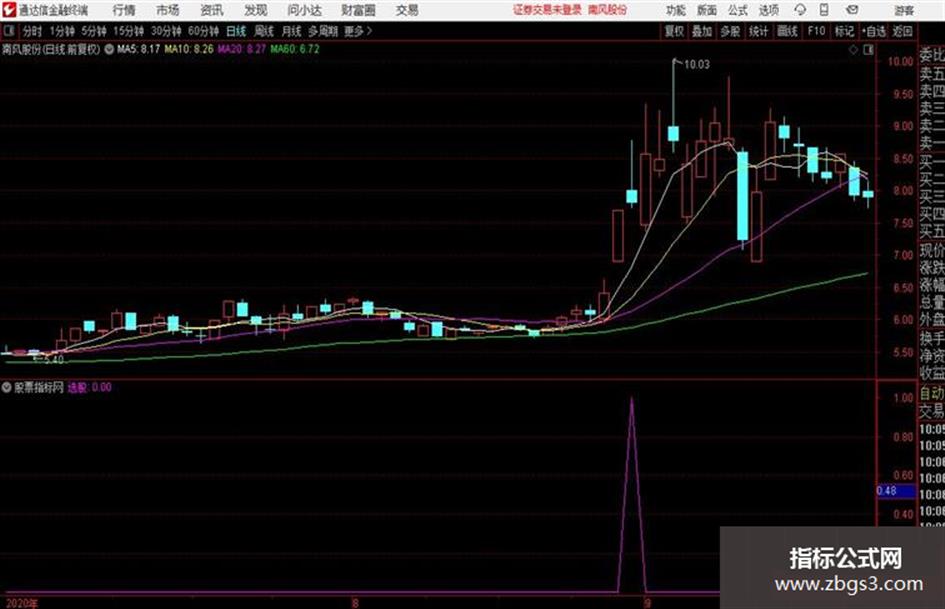Screen dimensions: 945x609
Task: Click the 标记 toolbar button
Action: point(844,31)
